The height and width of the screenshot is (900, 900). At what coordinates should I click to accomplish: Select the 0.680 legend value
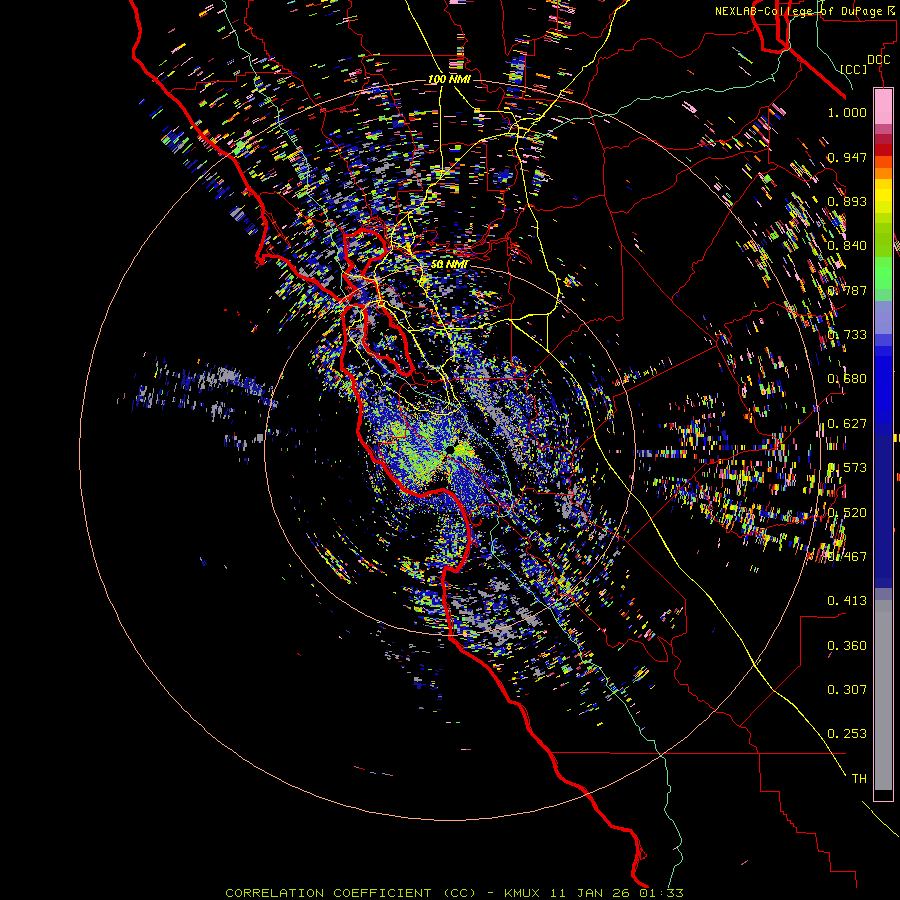tap(847, 379)
